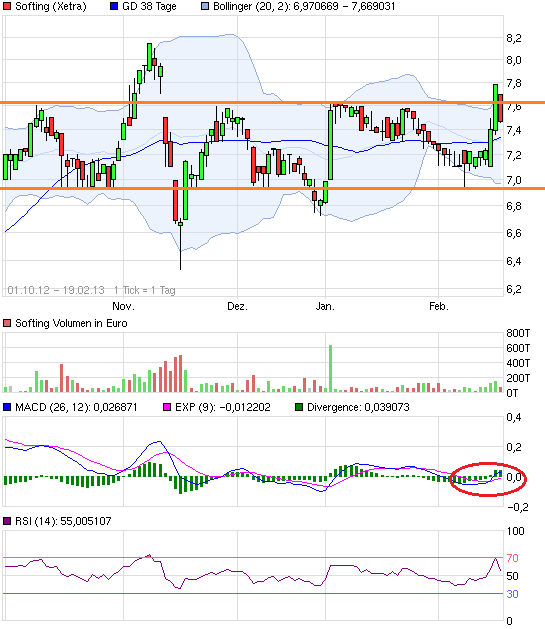
Task: Click the 'Dez.' month axis label
Action: coord(237,306)
